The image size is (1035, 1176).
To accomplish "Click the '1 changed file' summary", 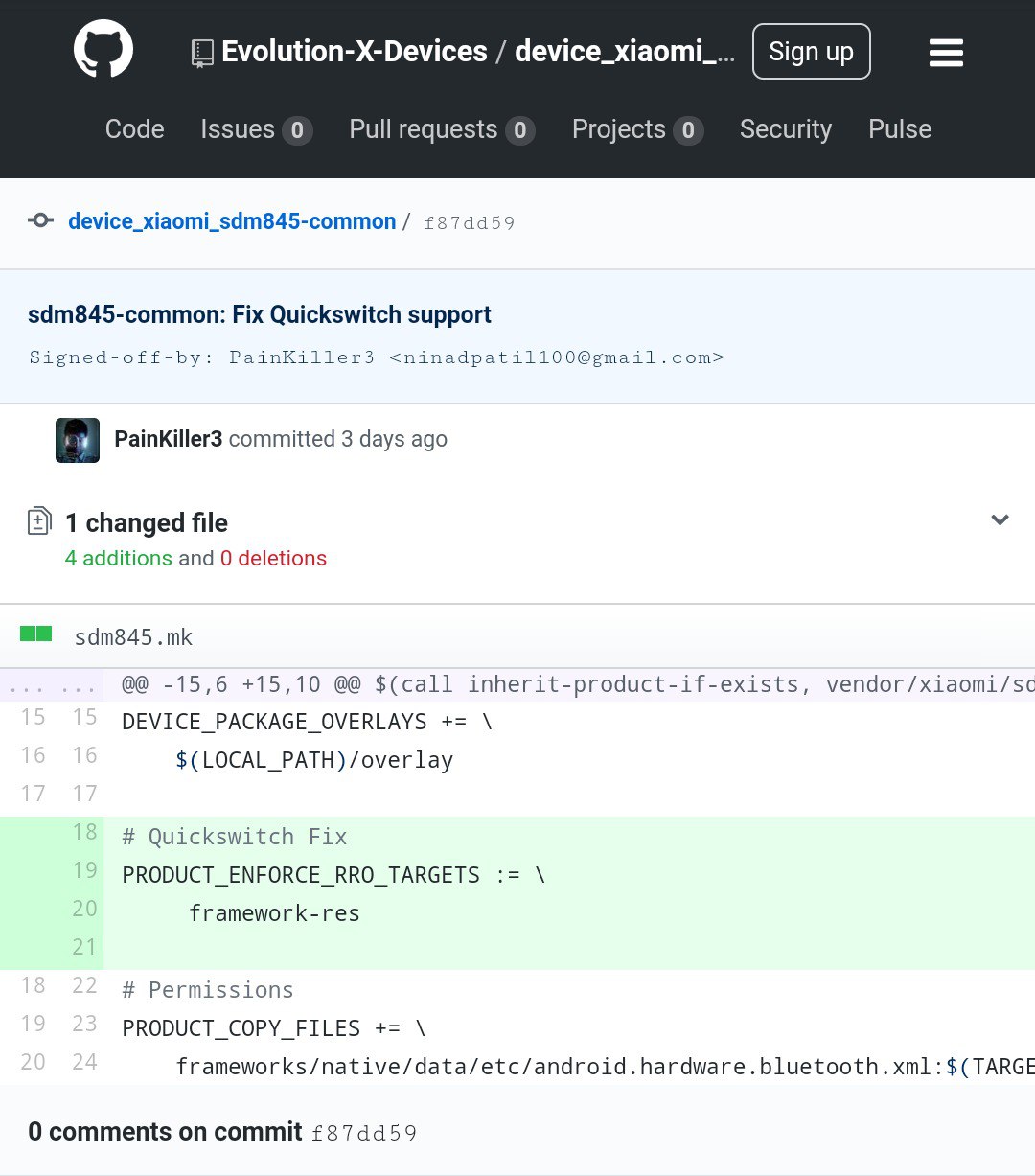I will (x=147, y=523).
